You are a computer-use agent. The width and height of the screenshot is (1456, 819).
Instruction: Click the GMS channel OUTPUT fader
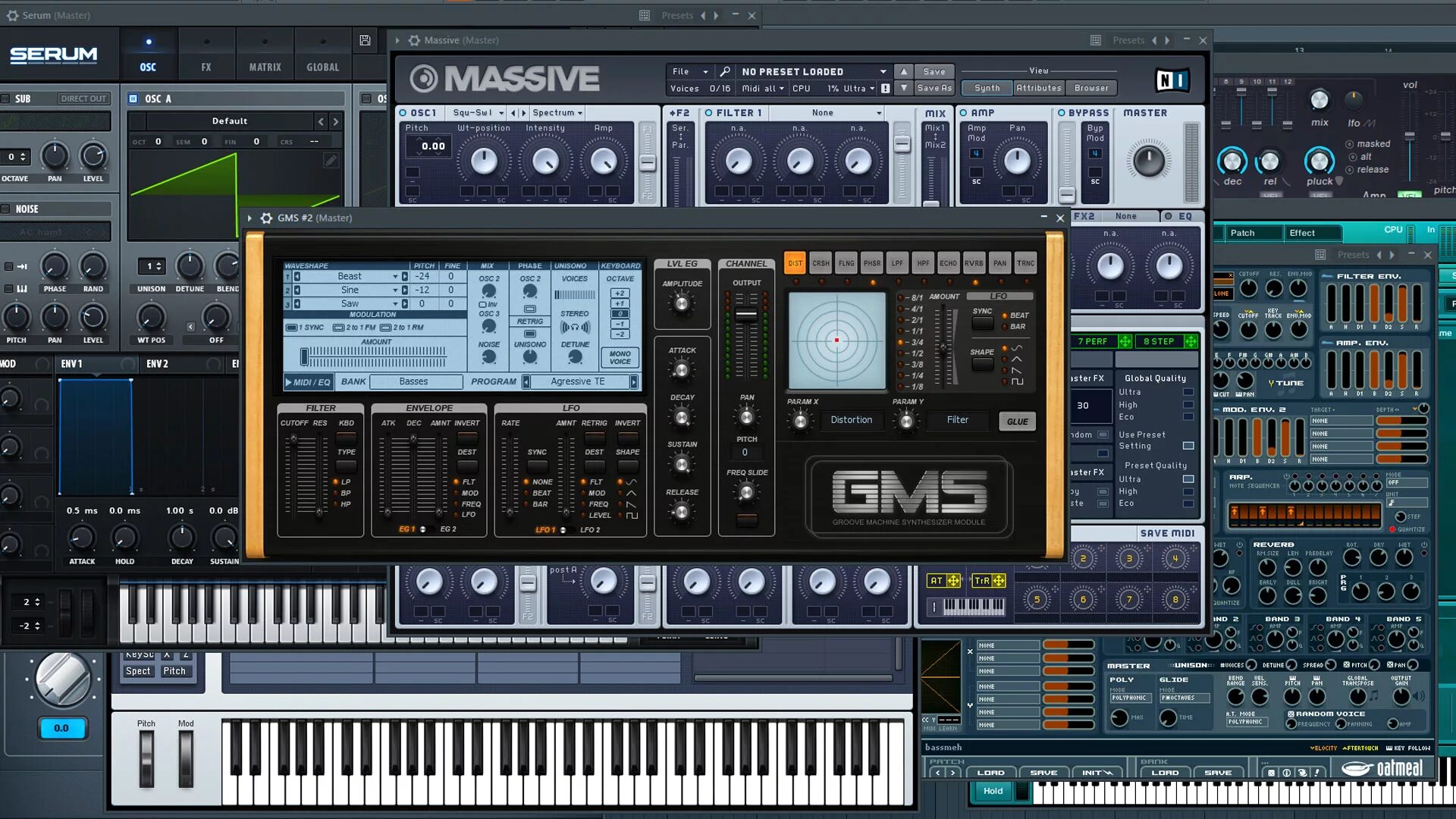point(746,314)
